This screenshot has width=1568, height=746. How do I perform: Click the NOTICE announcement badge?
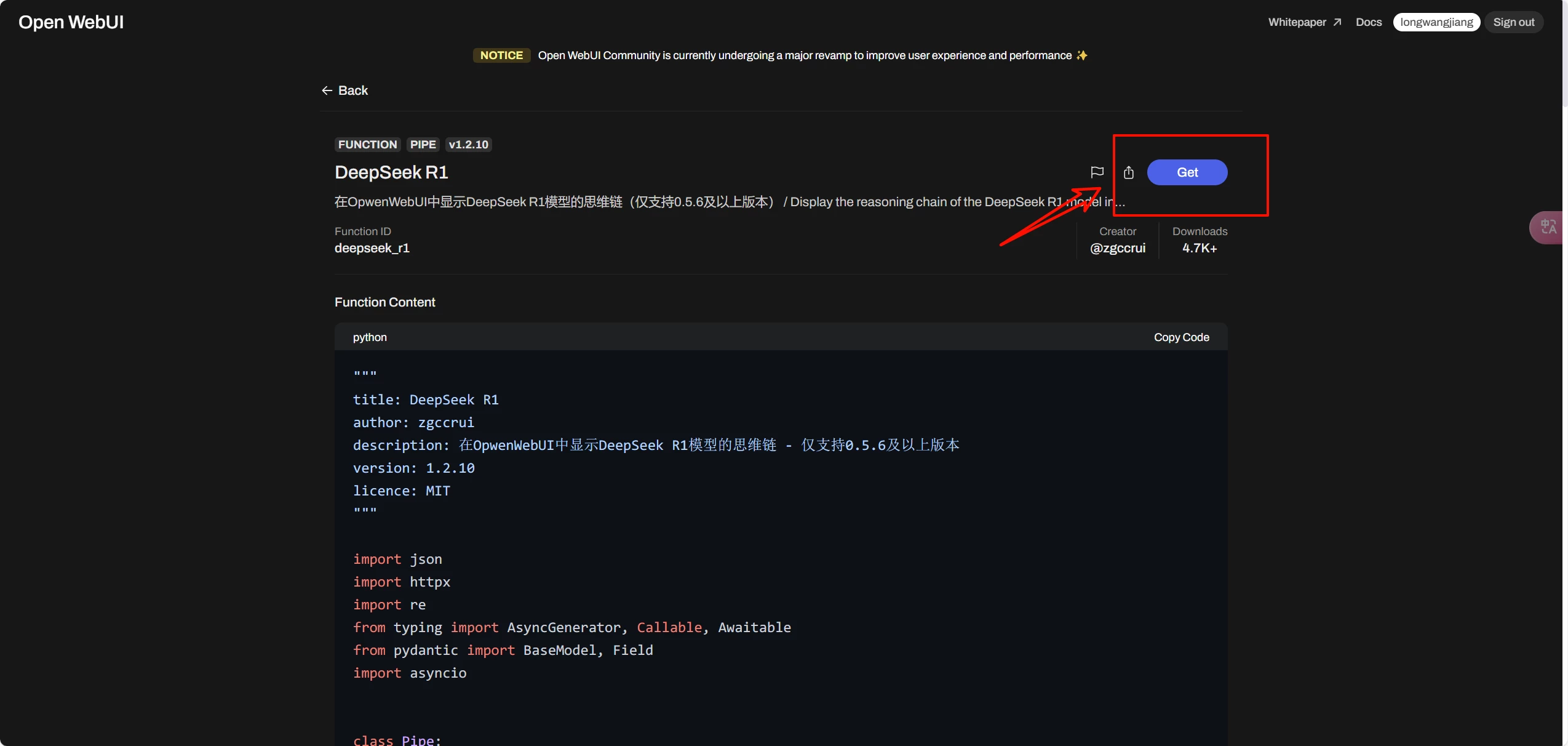pyautogui.click(x=501, y=55)
